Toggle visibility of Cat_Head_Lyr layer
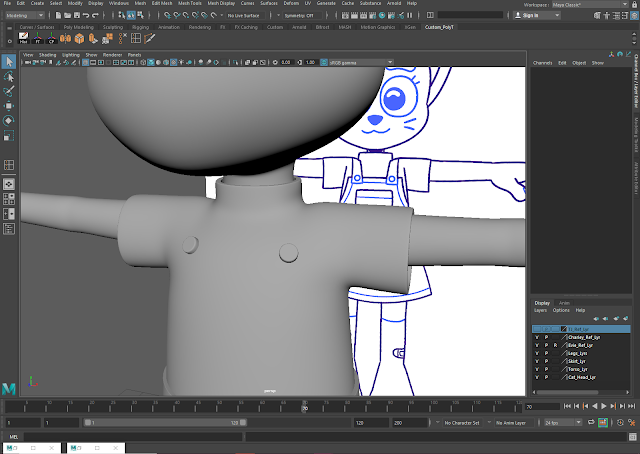Viewport: 640px width, 454px height. [537, 377]
